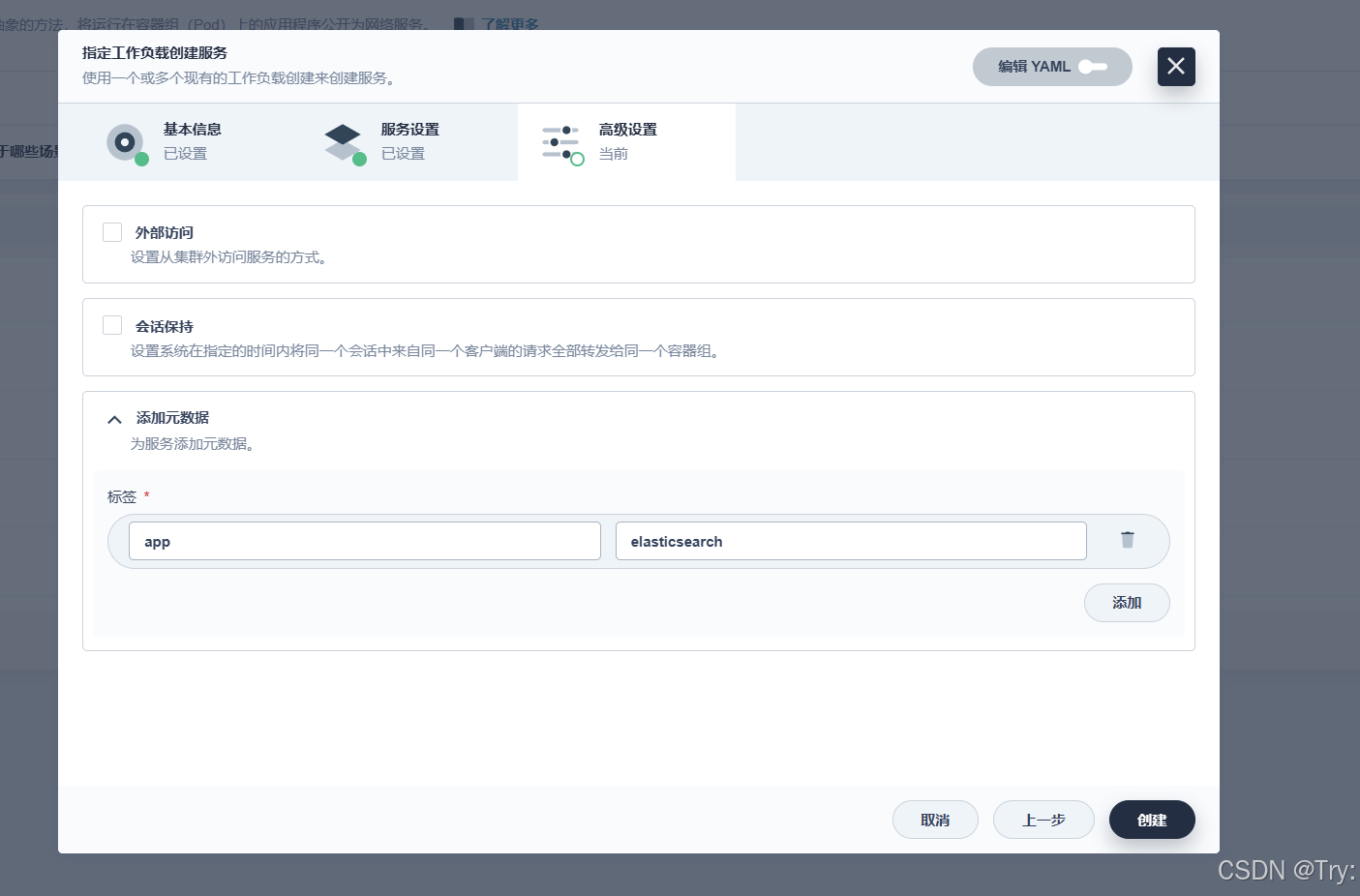The width and height of the screenshot is (1360, 896).
Task: Click the 添加元数据 heading text
Action: (x=172, y=417)
